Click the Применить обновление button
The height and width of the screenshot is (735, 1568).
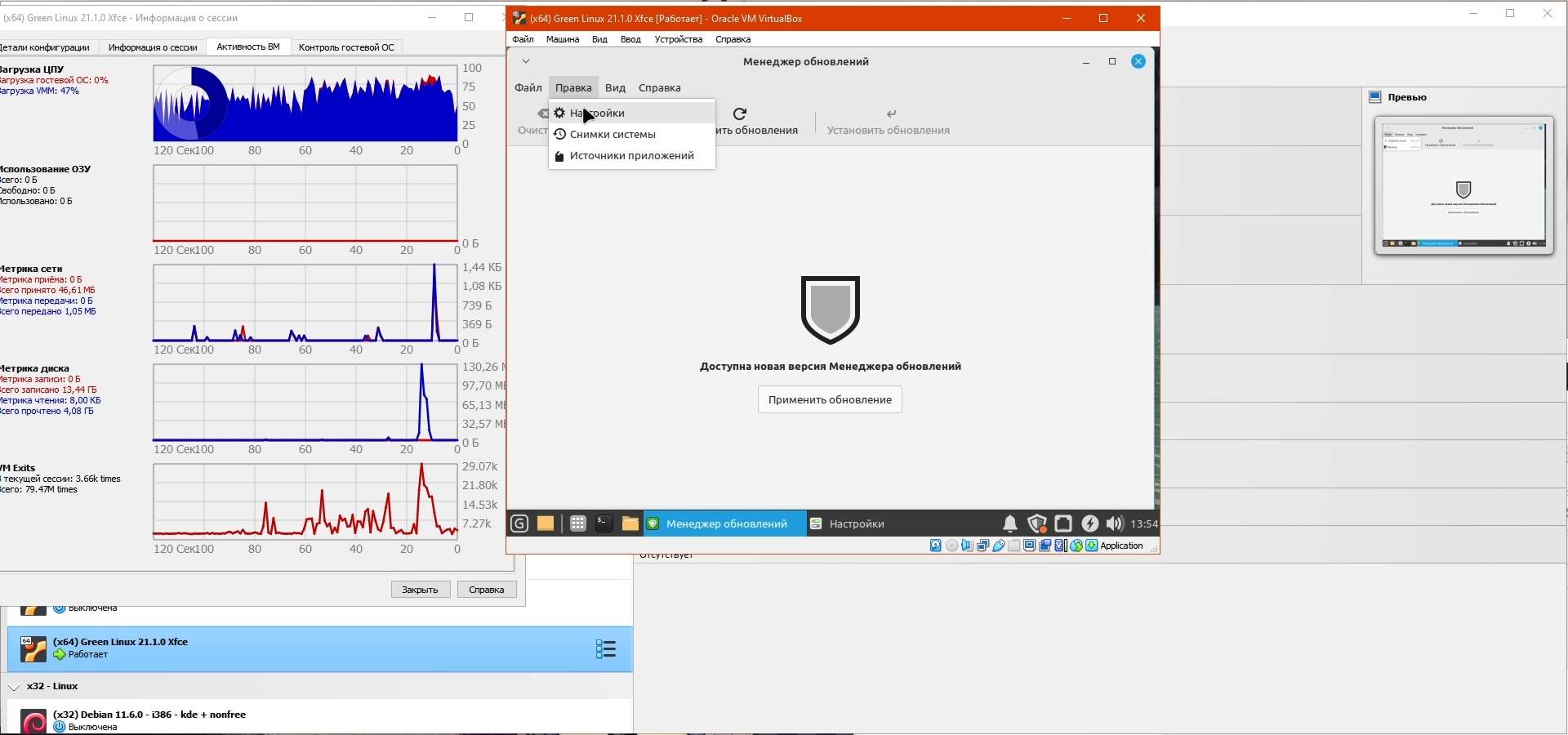pyautogui.click(x=830, y=399)
